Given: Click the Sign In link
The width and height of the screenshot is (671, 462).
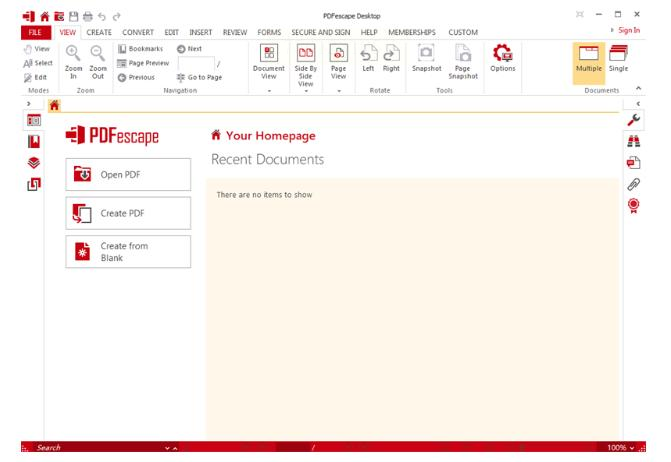Looking at the screenshot, I should point(629,30).
